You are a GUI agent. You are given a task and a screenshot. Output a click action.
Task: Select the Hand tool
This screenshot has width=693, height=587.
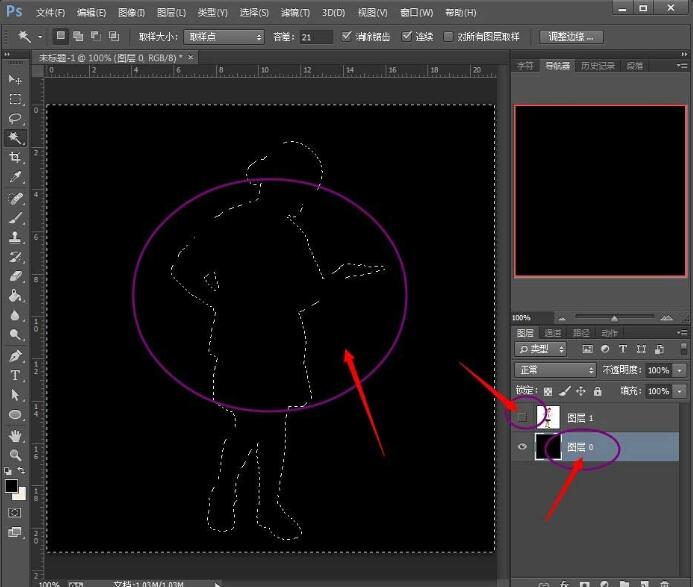pos(15,435)
